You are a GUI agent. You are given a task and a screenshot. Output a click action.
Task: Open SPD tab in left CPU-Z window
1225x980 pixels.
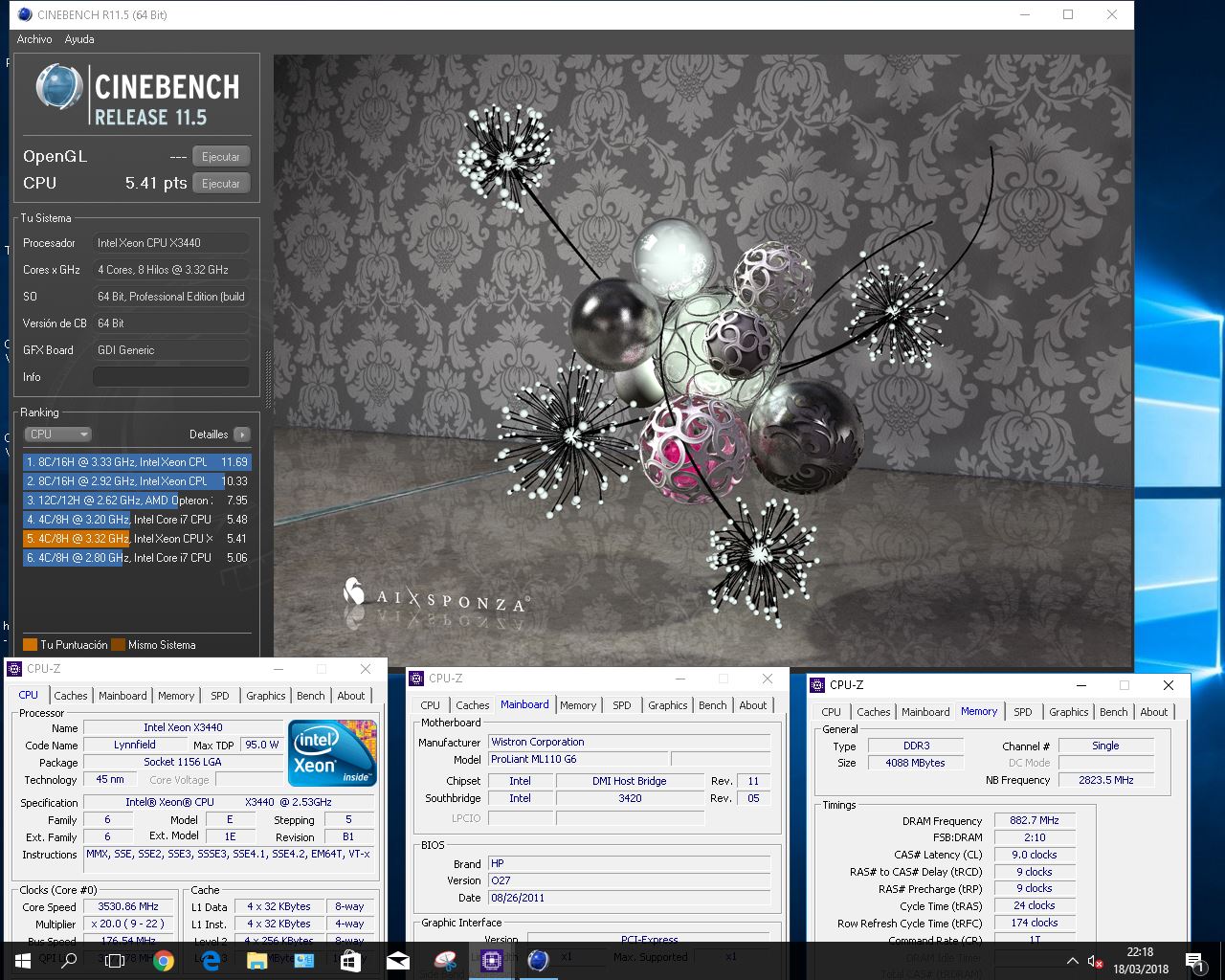pyautogui.click(x=220, y=696)
